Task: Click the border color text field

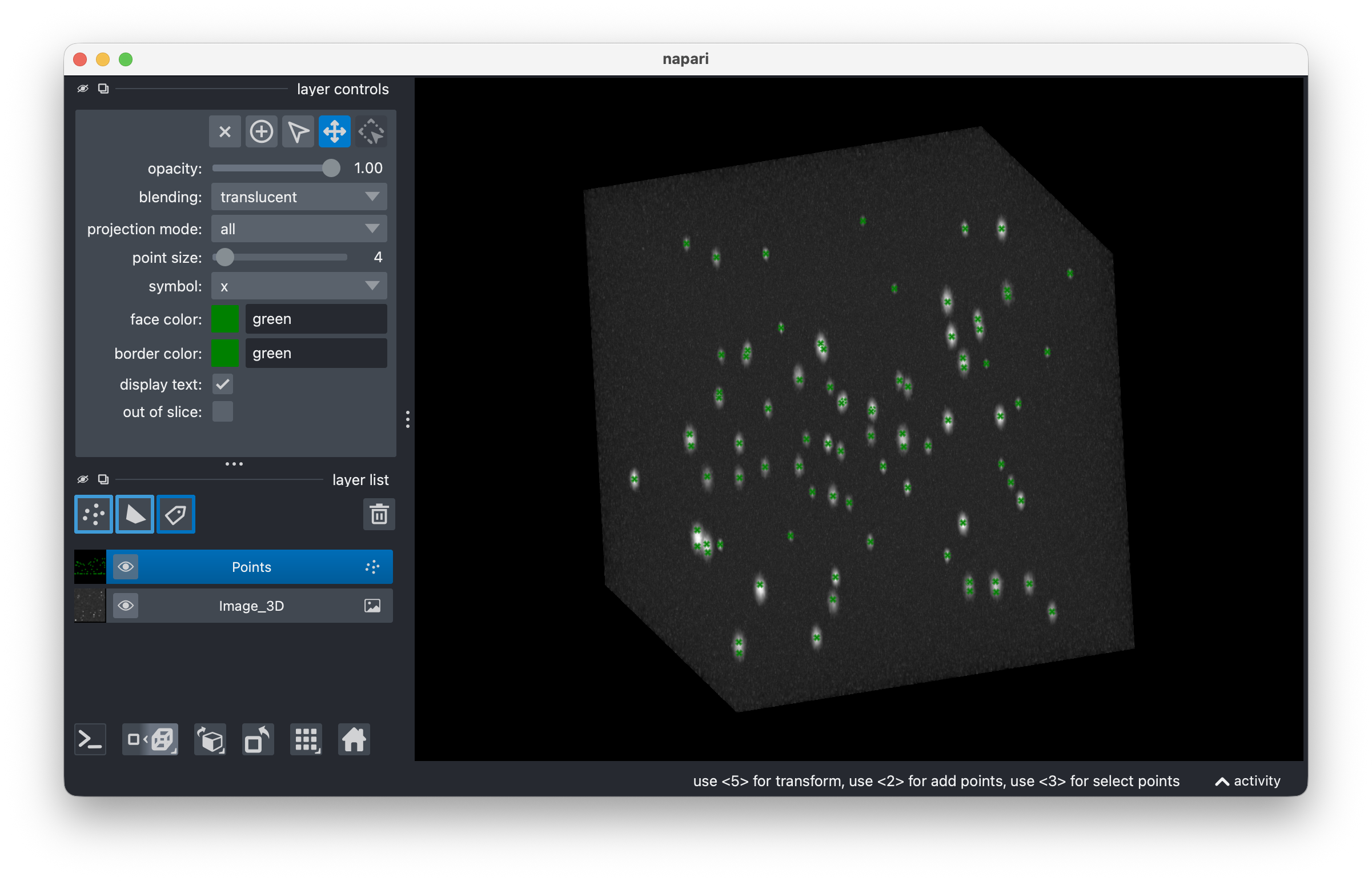Action: click(x=316, y=354)
